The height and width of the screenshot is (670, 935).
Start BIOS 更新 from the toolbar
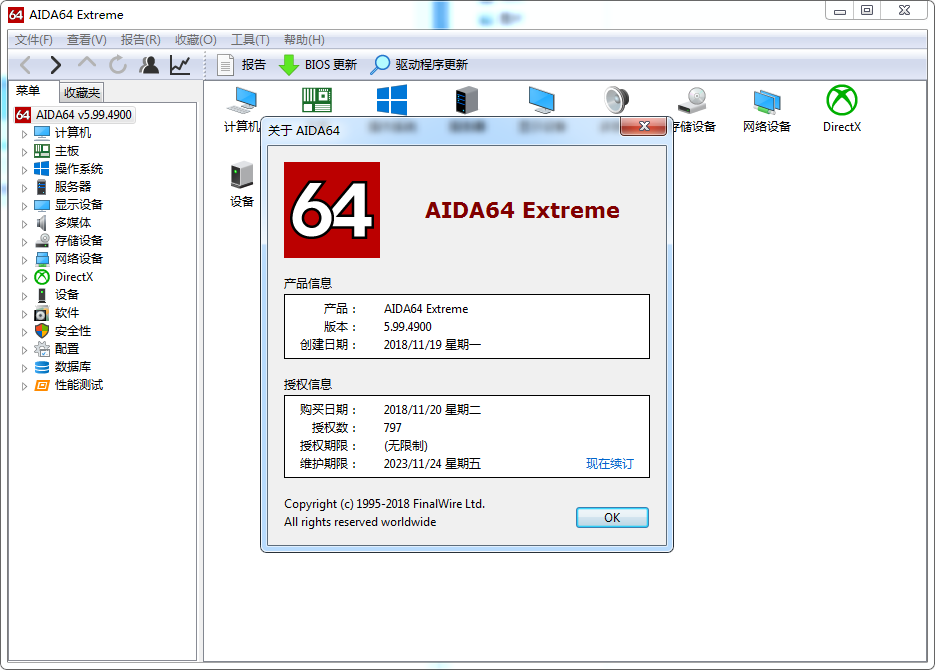318,64
